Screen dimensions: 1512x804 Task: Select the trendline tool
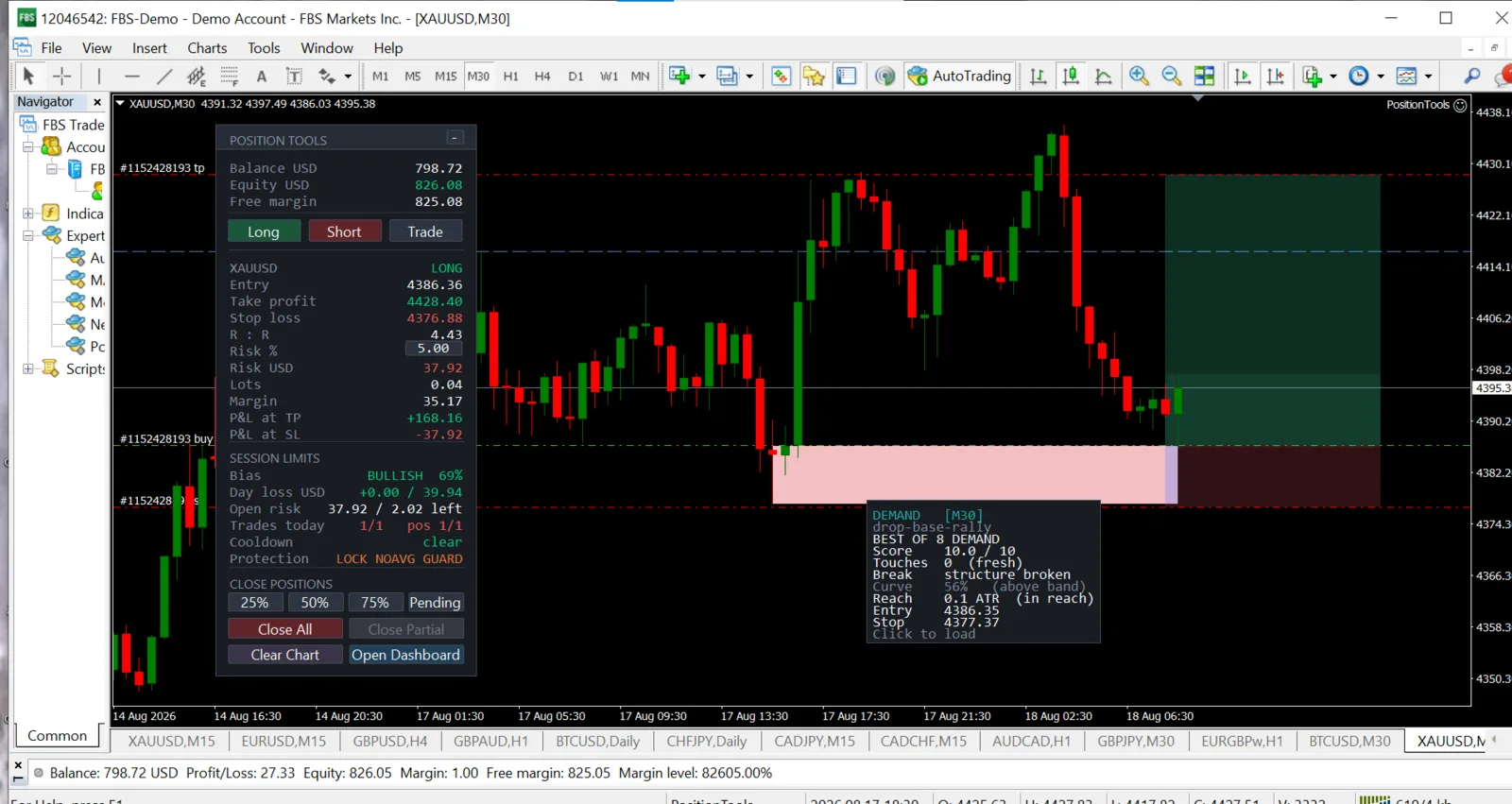(x=164, y=76)
